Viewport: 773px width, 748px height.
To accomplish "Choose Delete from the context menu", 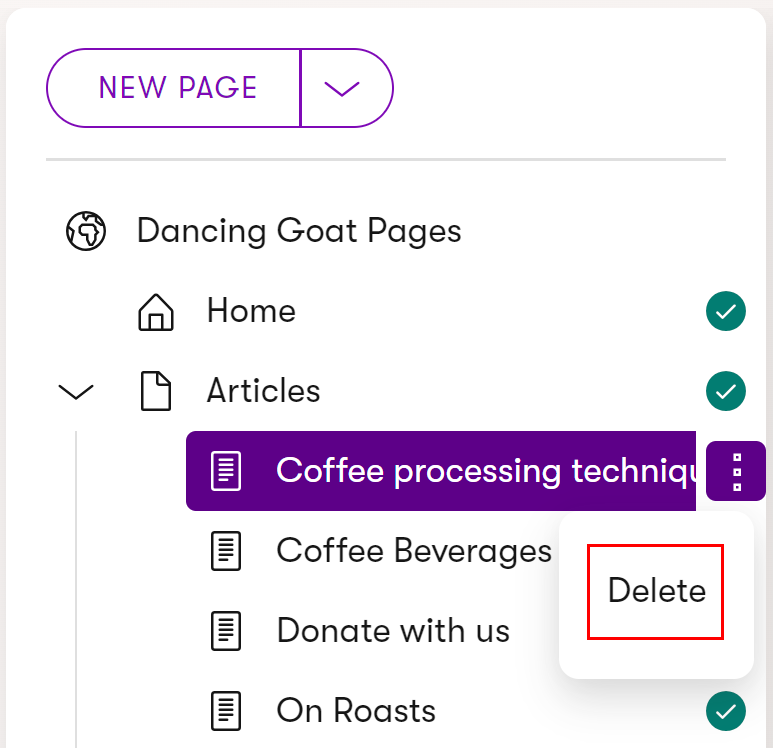I will pyautogui.click(x=656, y=591).
